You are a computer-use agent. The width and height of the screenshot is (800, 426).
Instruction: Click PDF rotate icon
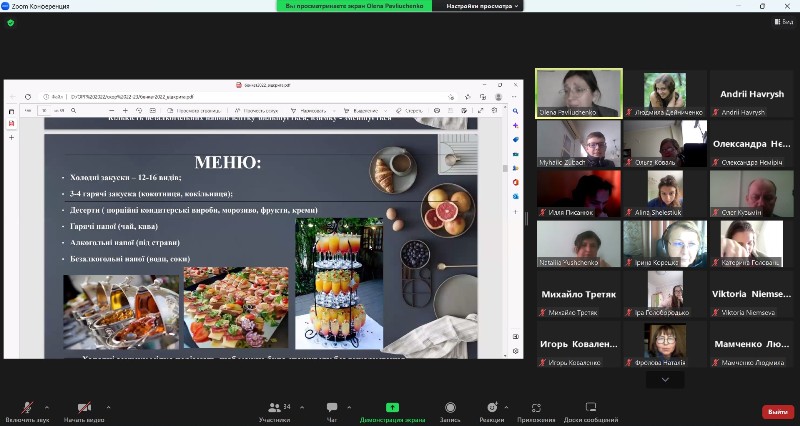pyautogui.click(x=139, y=110)
